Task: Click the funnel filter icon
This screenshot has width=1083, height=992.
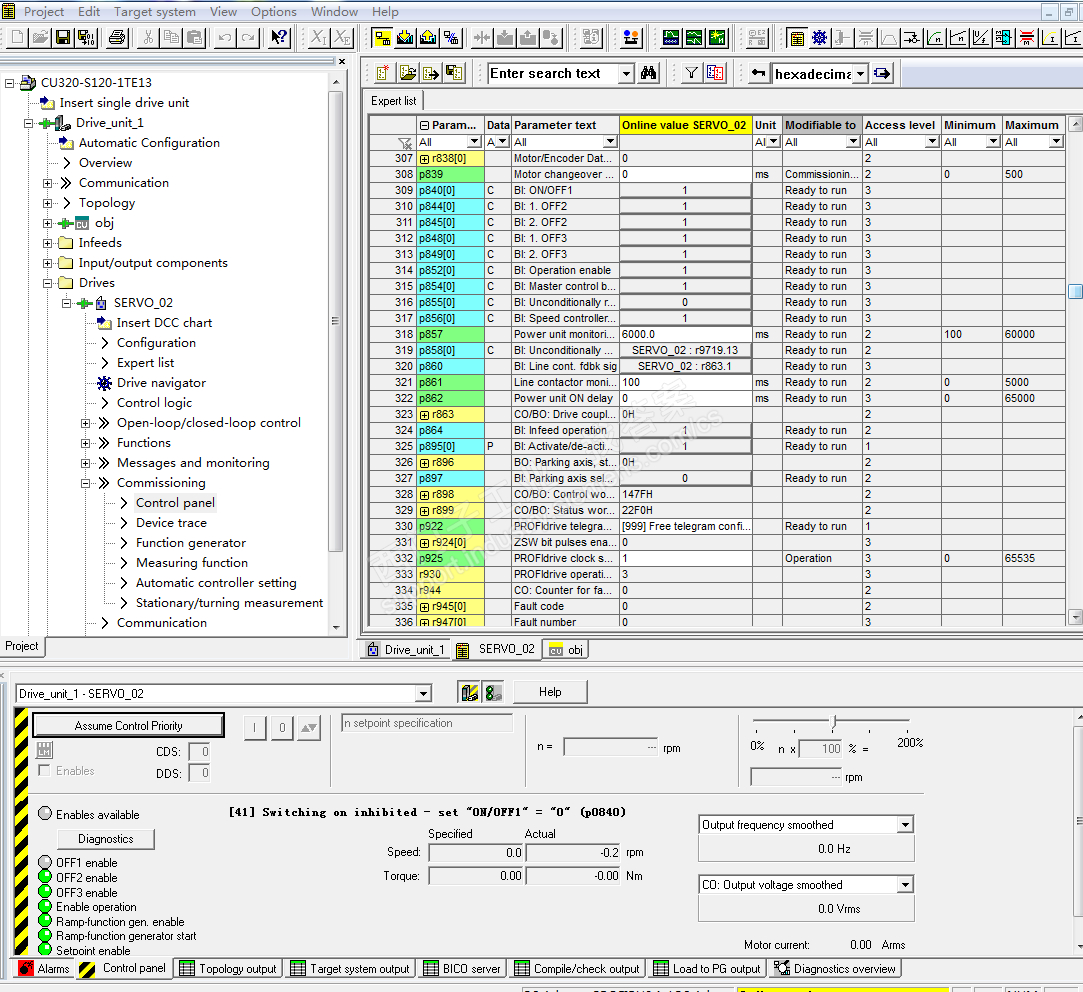Action: pyautogui.click(x=691, y=73)
